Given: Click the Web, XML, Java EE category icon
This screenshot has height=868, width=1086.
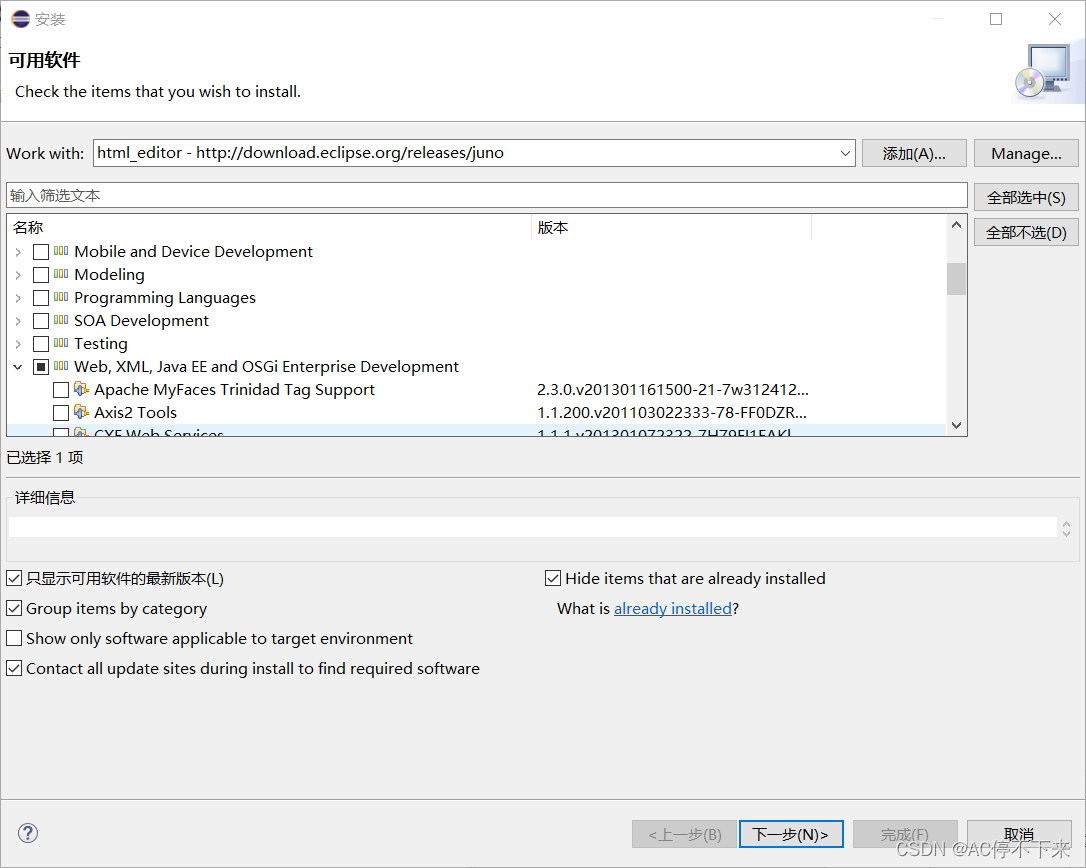Looking at the screenshot, I should point(61,366).
